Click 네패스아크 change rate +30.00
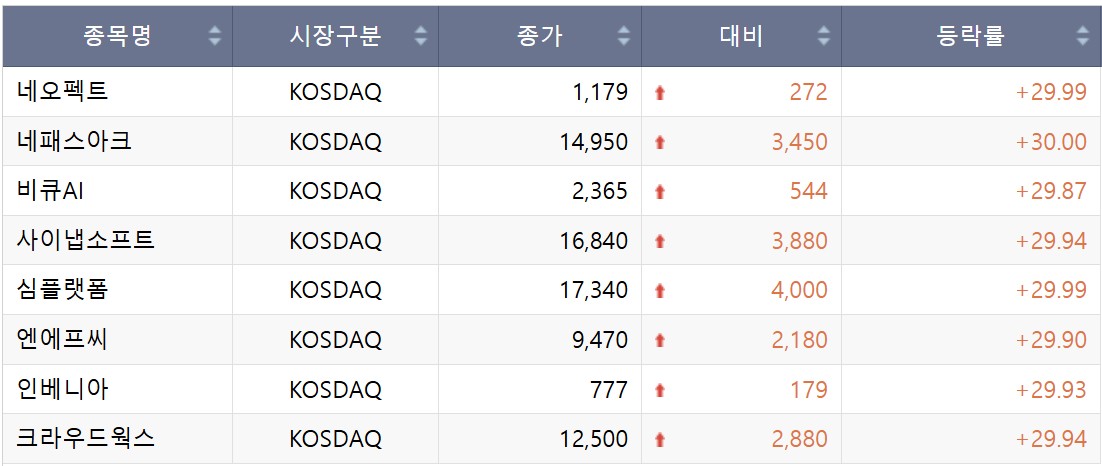This screenshot has width=1102, height=466. click(1051, 142)
